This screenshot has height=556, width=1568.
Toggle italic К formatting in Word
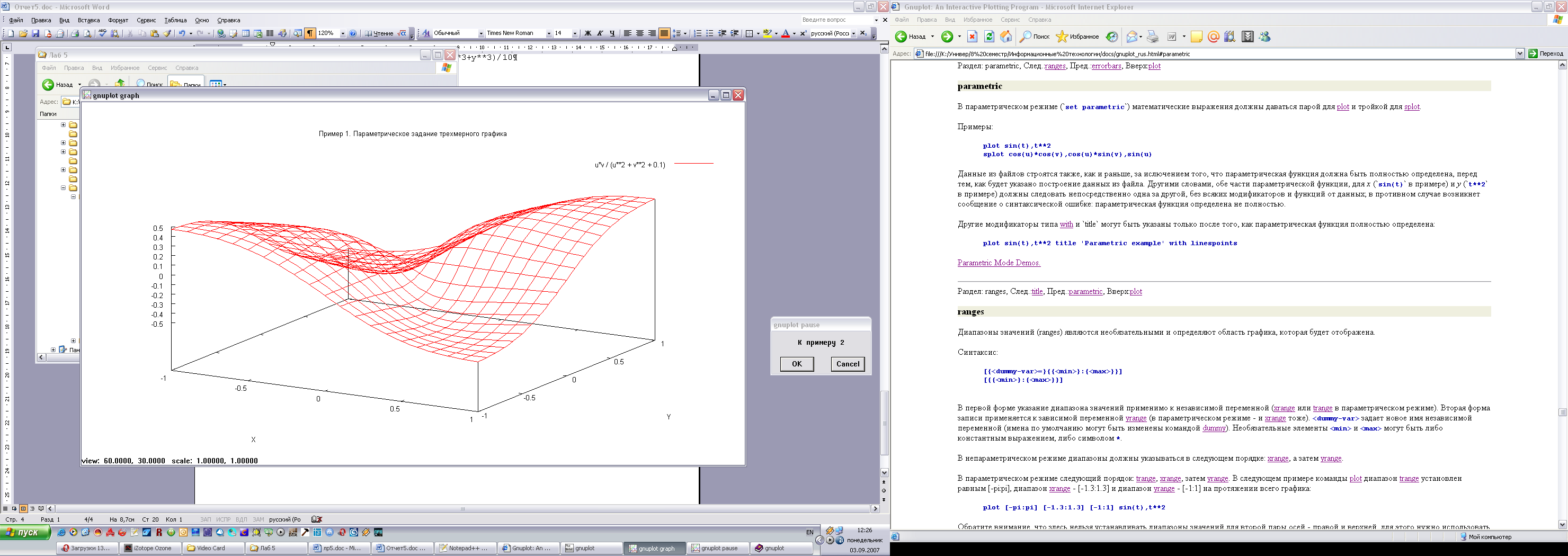[600, 33]
